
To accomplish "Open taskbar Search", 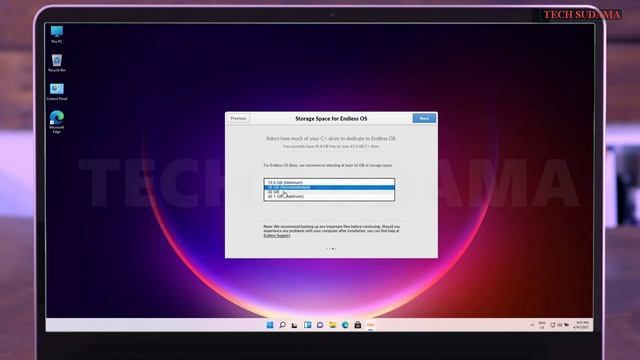I will tap(282, 325).
